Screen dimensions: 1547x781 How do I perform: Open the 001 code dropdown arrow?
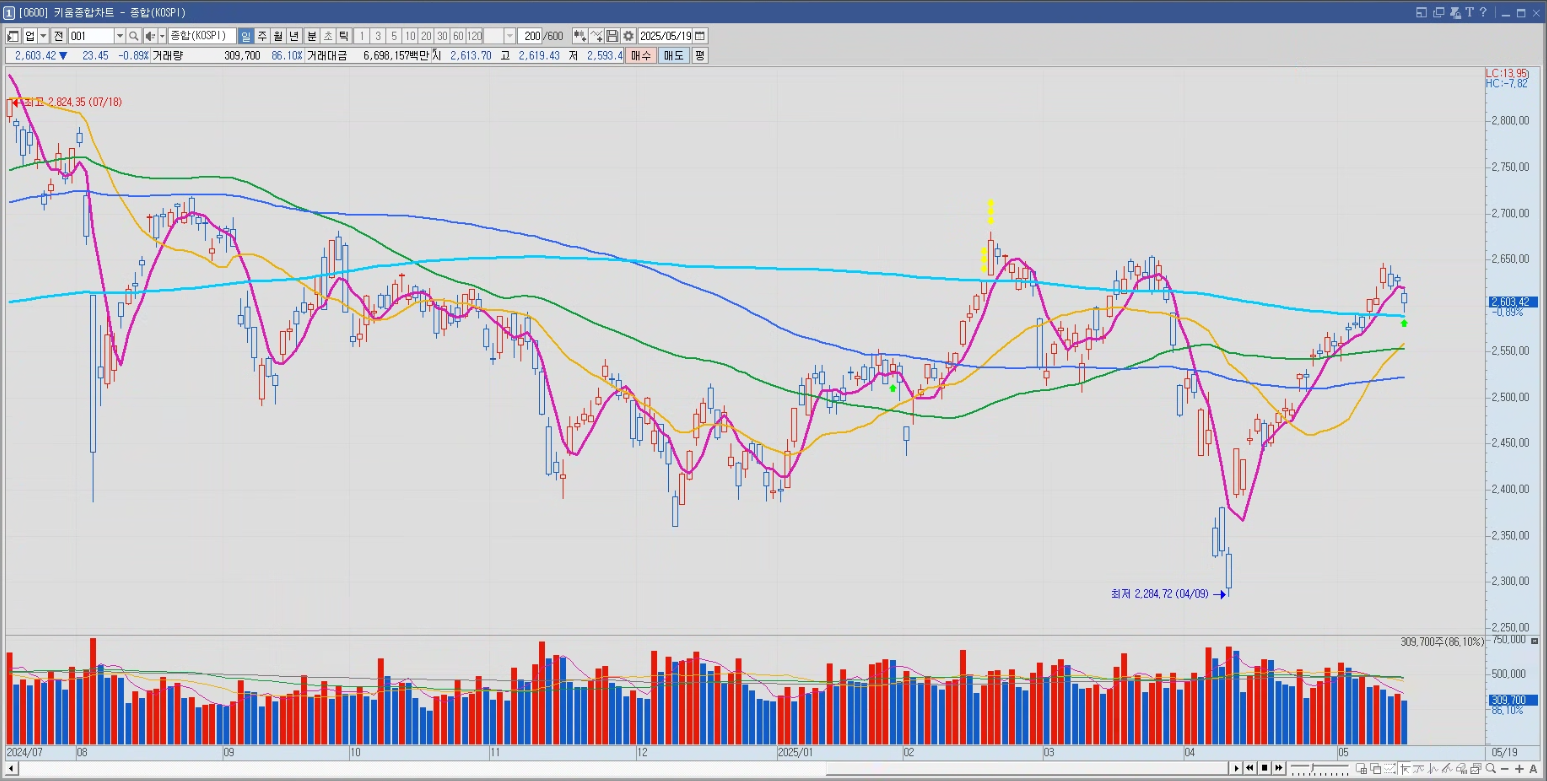(120, 36)
